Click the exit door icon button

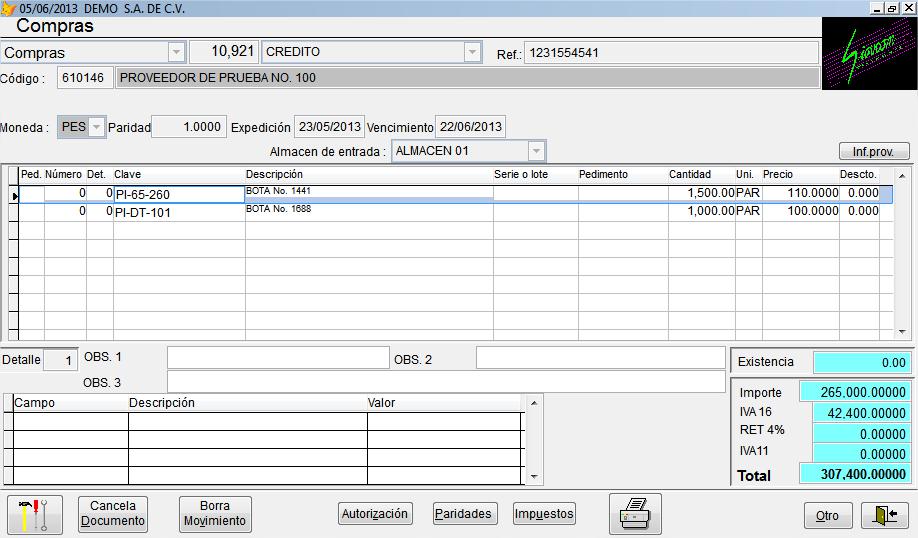click(884, 515)
